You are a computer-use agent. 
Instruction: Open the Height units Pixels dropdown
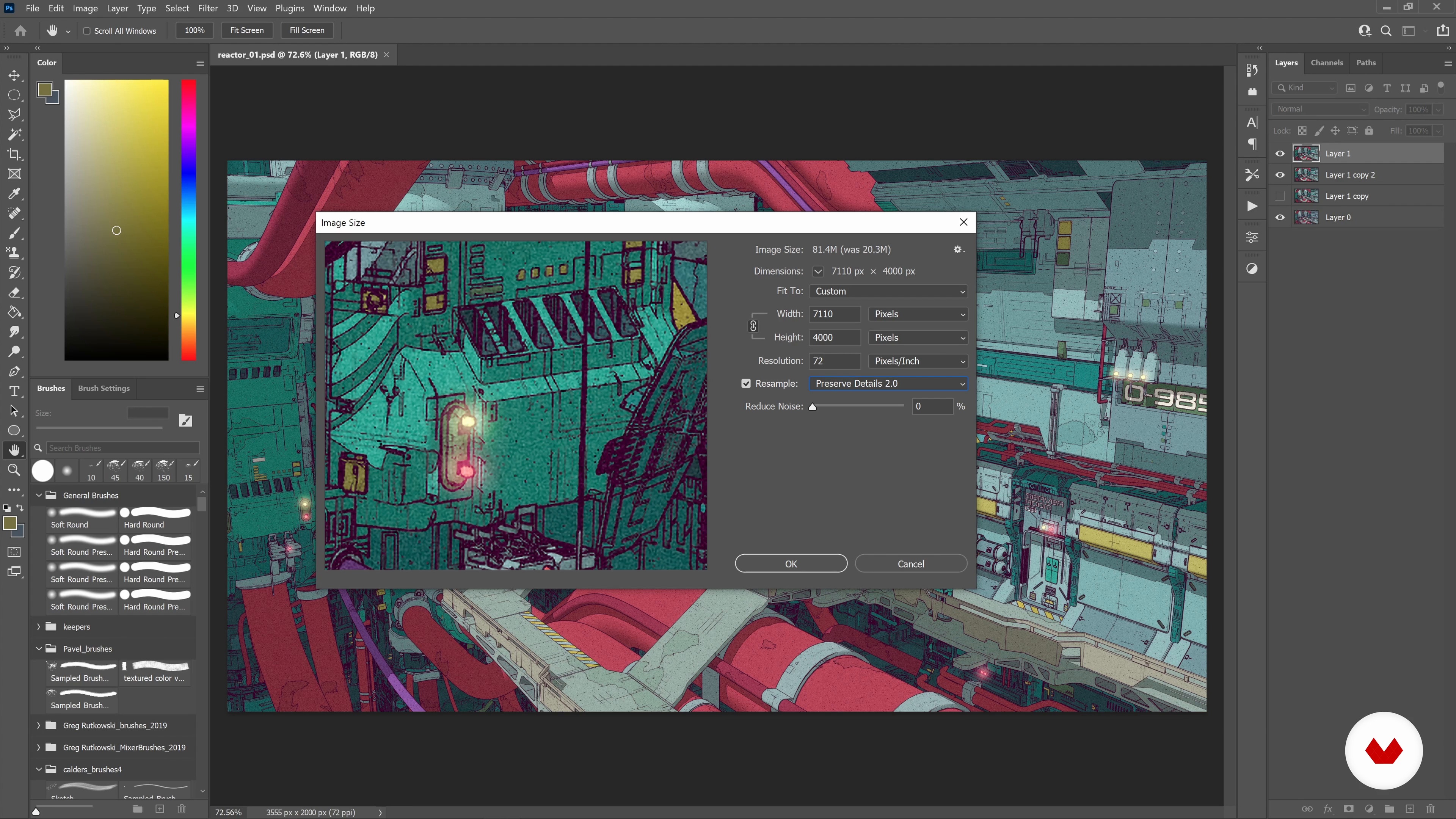pos(918,337)
